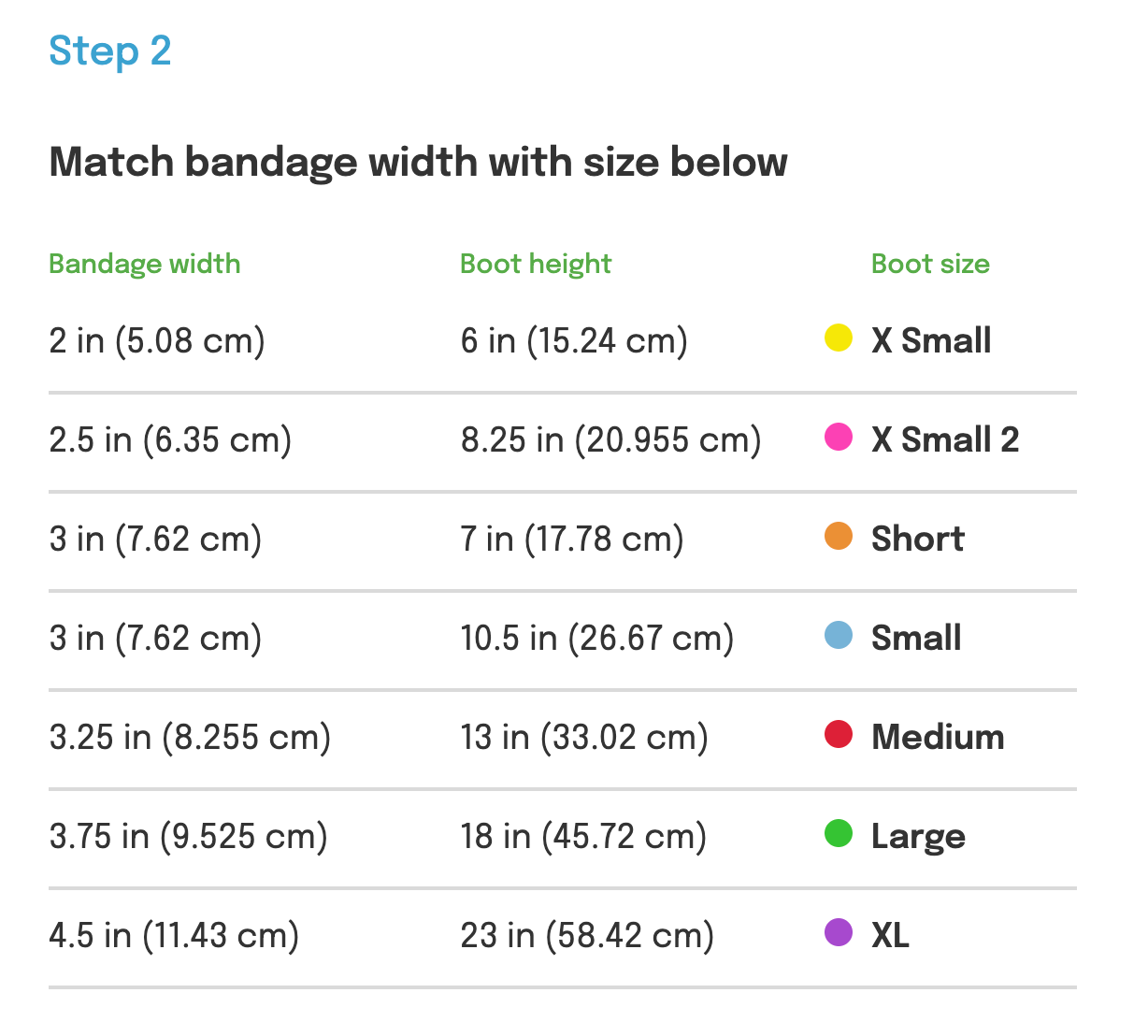Image resolution: width=1148 pixels, height=1036 pixels.
Task: Click the green Large size dot
Action: [x=838, y=833]
